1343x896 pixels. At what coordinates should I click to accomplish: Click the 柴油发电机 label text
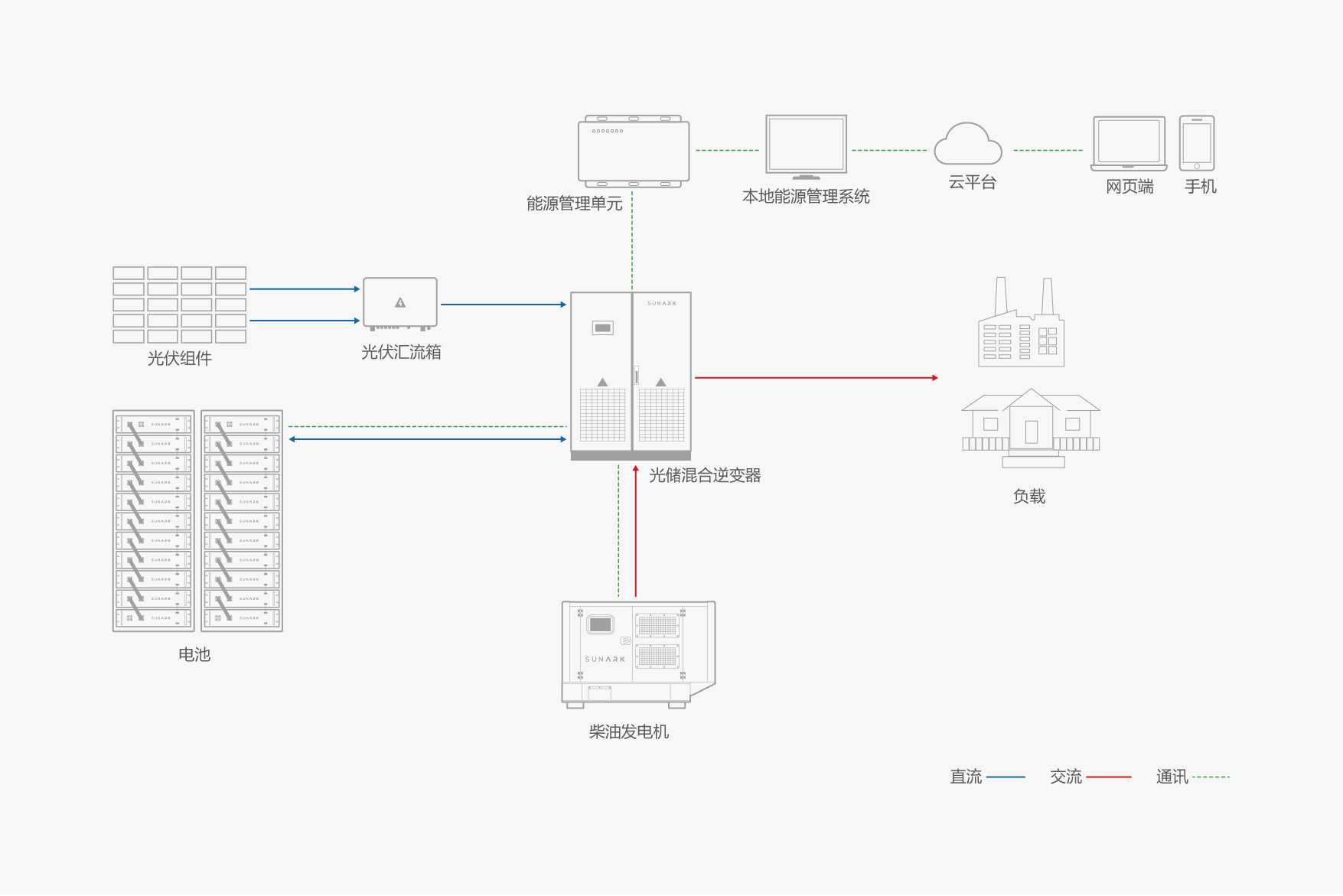tap(628, 732)
